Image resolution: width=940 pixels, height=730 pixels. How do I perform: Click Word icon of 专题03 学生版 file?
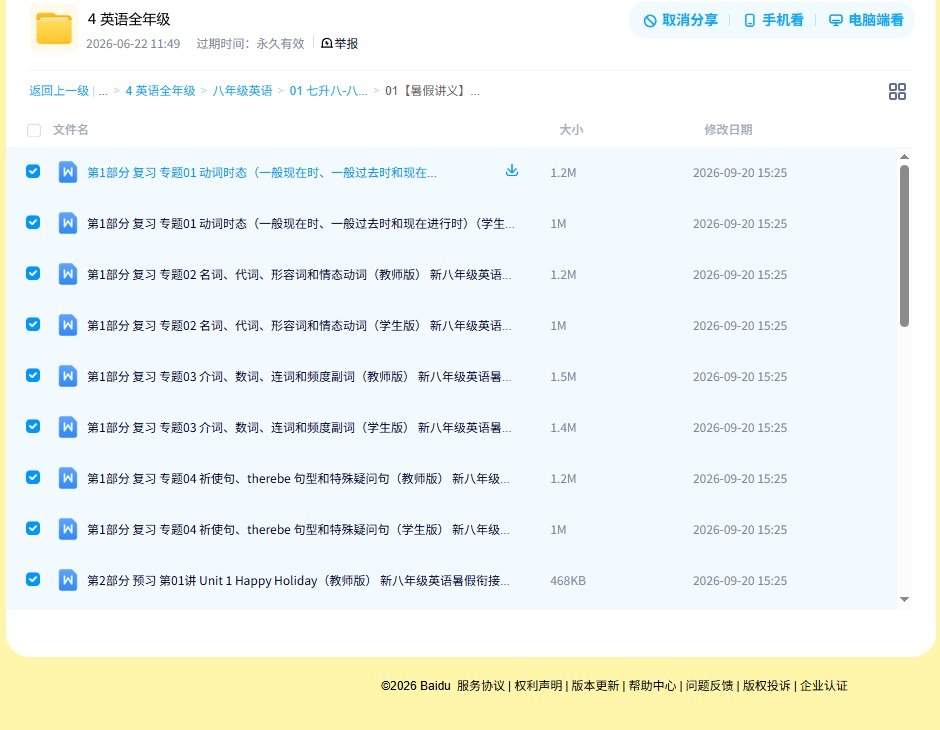click(68, 427)
